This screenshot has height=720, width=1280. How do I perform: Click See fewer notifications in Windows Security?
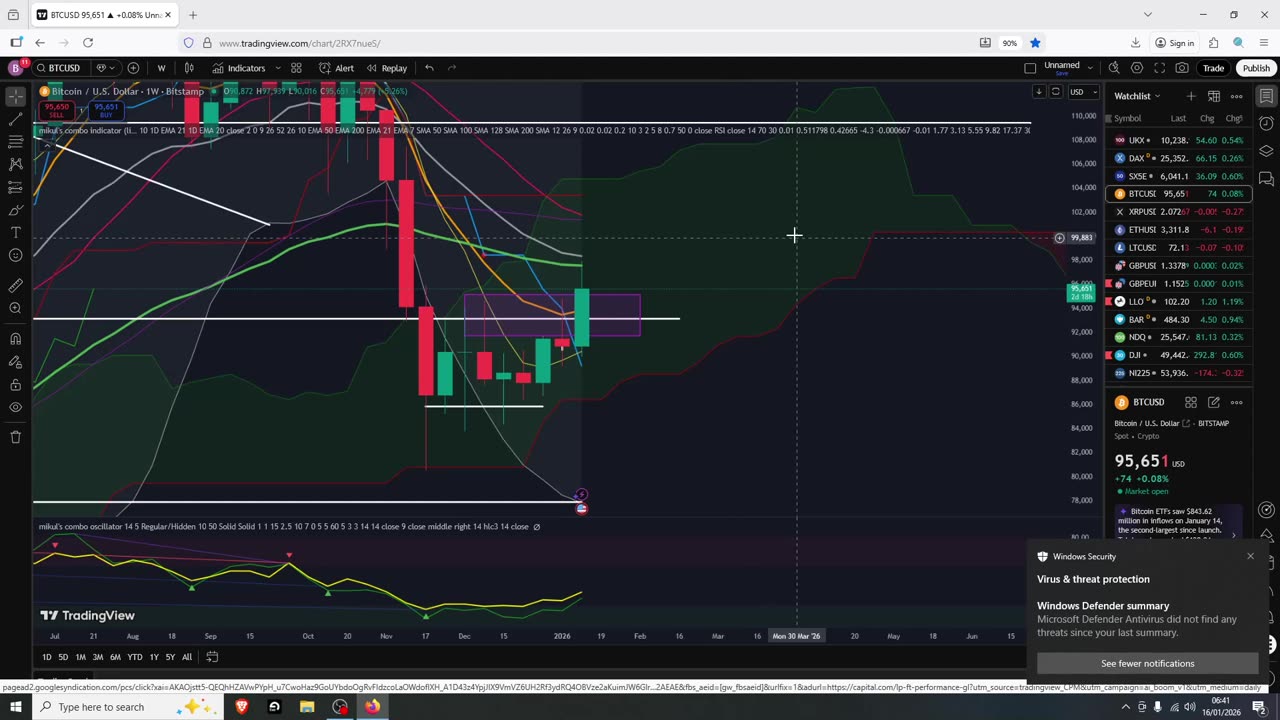click(x=1147, y=663)
